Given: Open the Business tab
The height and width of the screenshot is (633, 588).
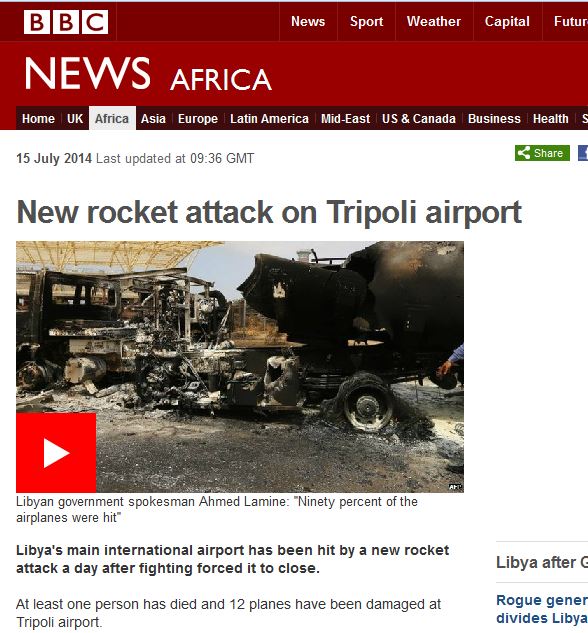Looking at the screenshot, I should pyautogui.click(x=494, y=119).
